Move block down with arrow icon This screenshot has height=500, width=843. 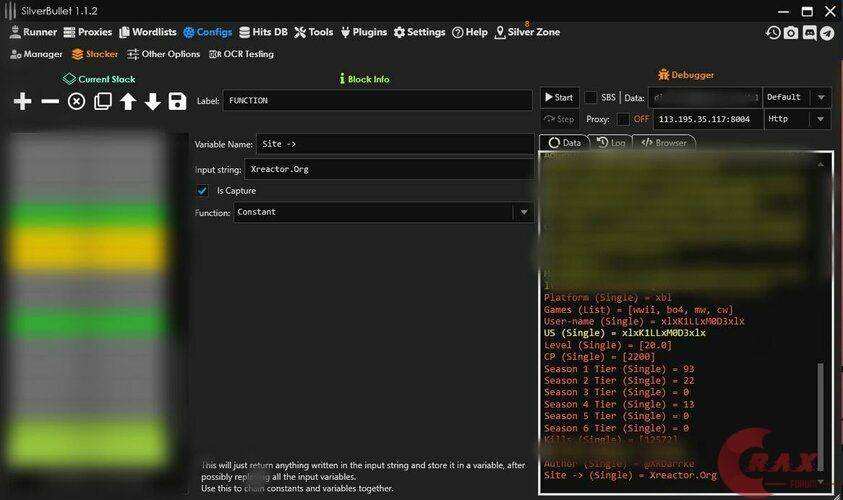(153, 101)
